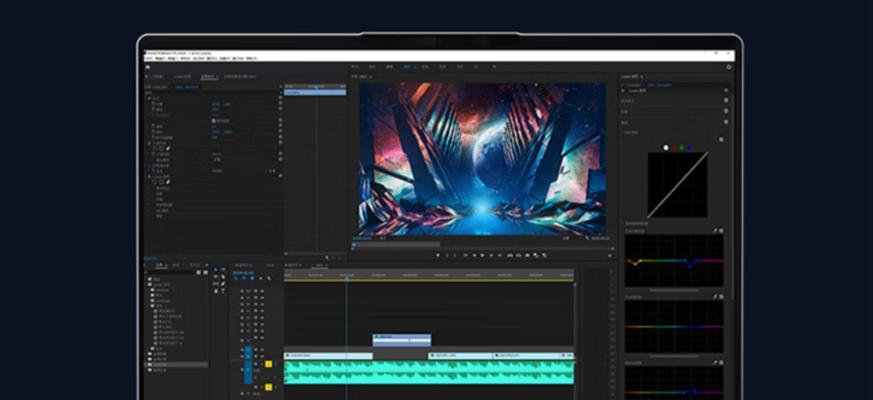Create ellipse mask under Opacity effect
873x400 pixels.
point(155,148)
